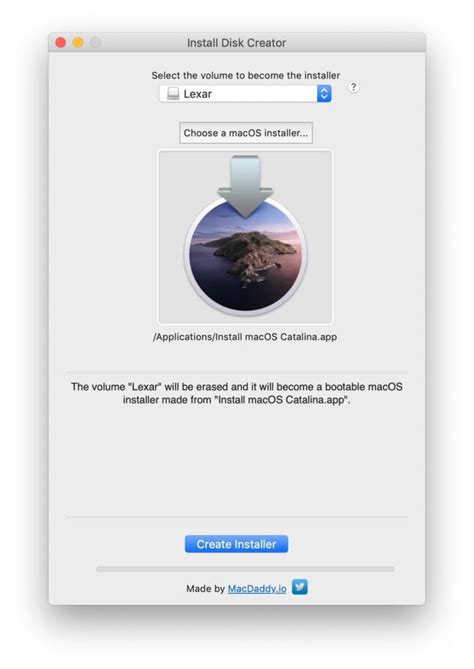Close the Install Disk Creator window

click(x=61, y=43)
